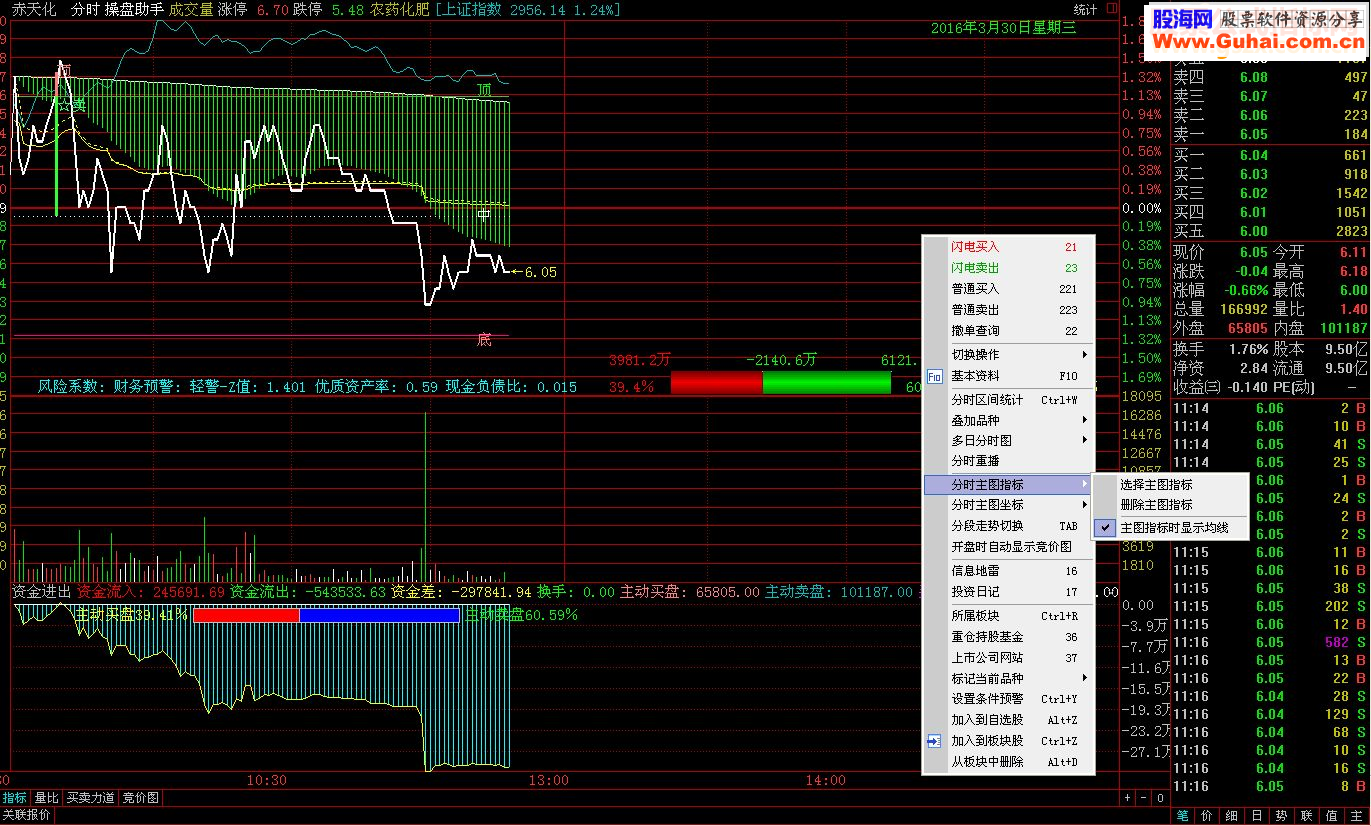Open the 日 view tab at bottom right
This screenshot has height=826, width=1371.
tap(1257, 816)
